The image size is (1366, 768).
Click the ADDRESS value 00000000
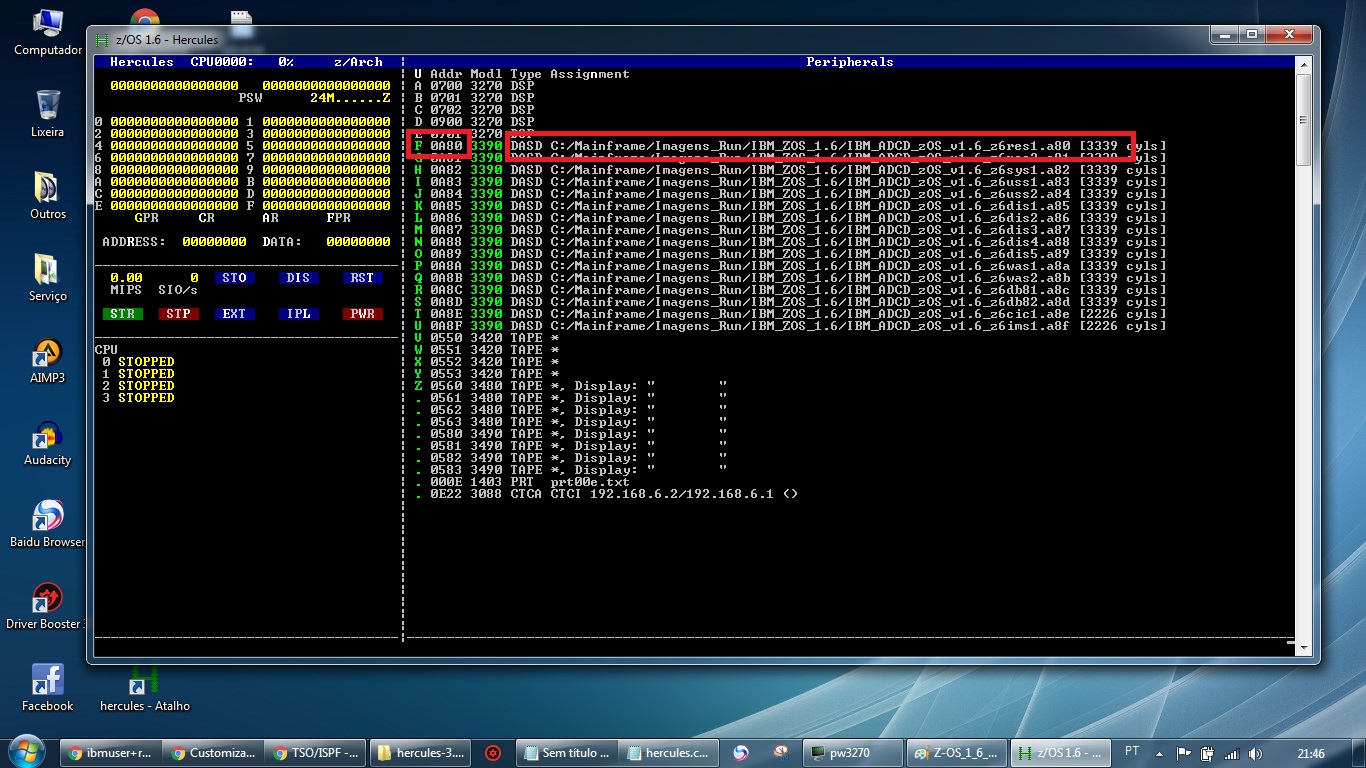214,242
